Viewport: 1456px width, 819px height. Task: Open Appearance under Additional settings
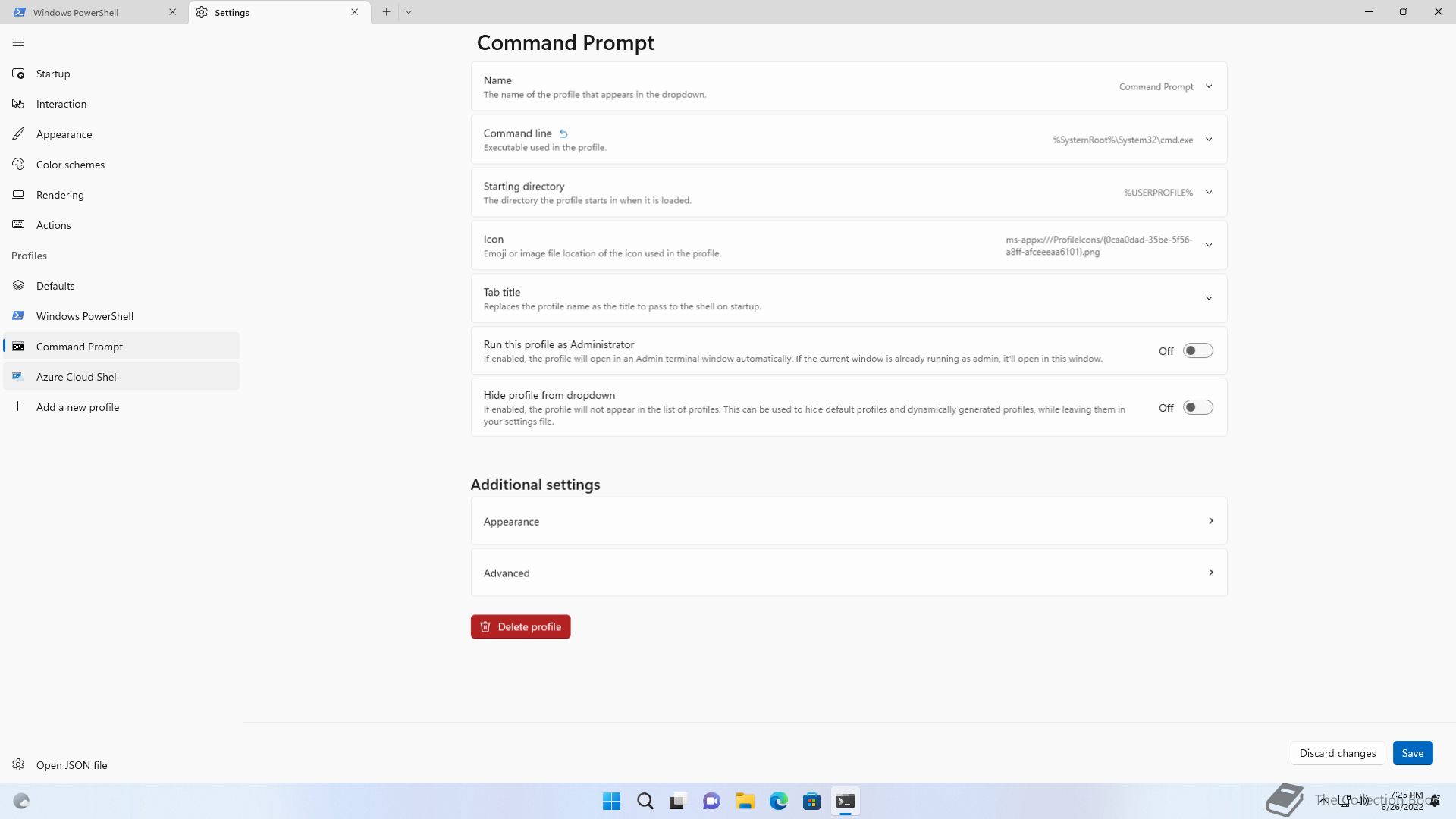pyautogui.click(x=849, y=521)
